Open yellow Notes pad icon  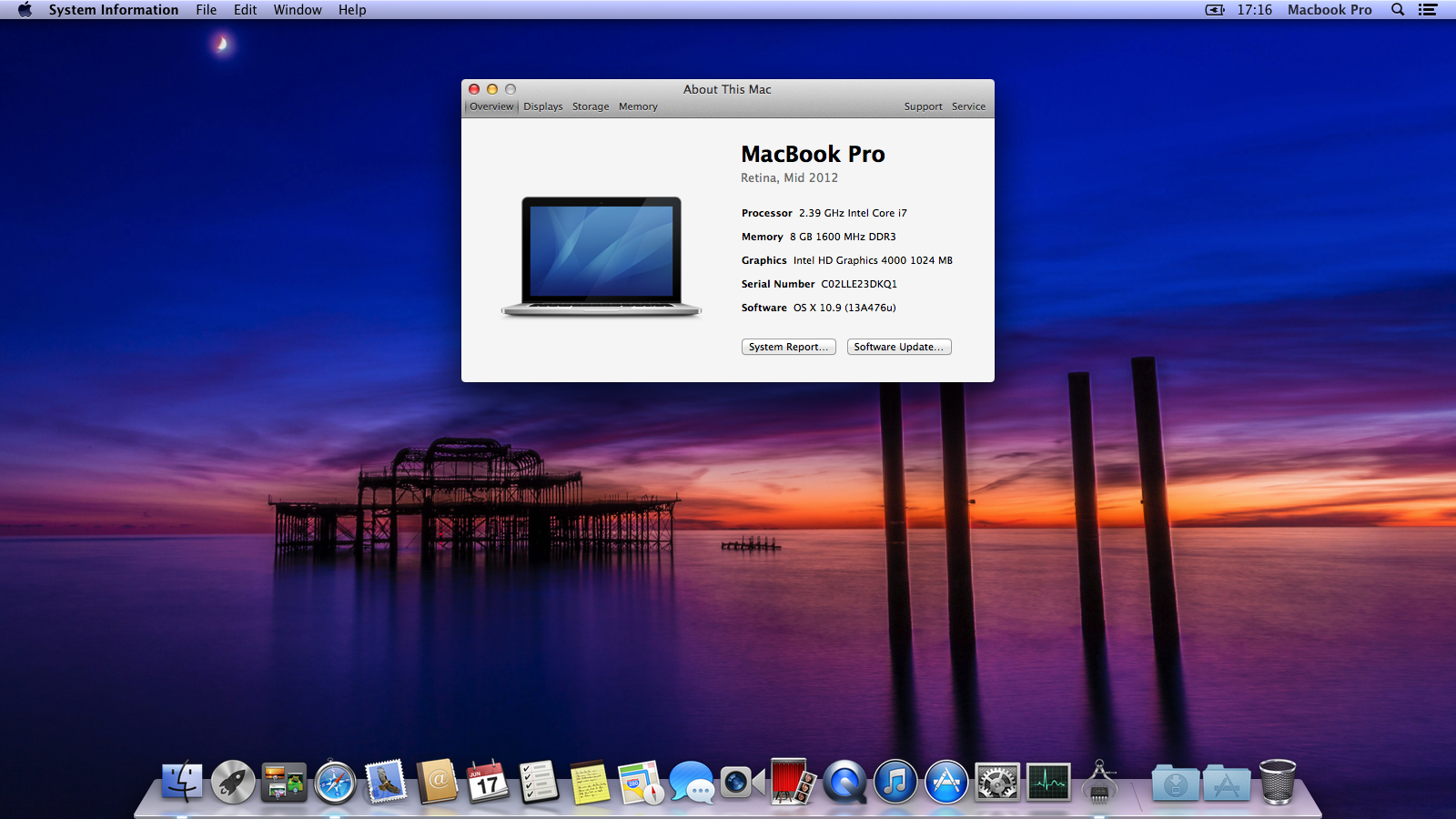coord(590,782)
